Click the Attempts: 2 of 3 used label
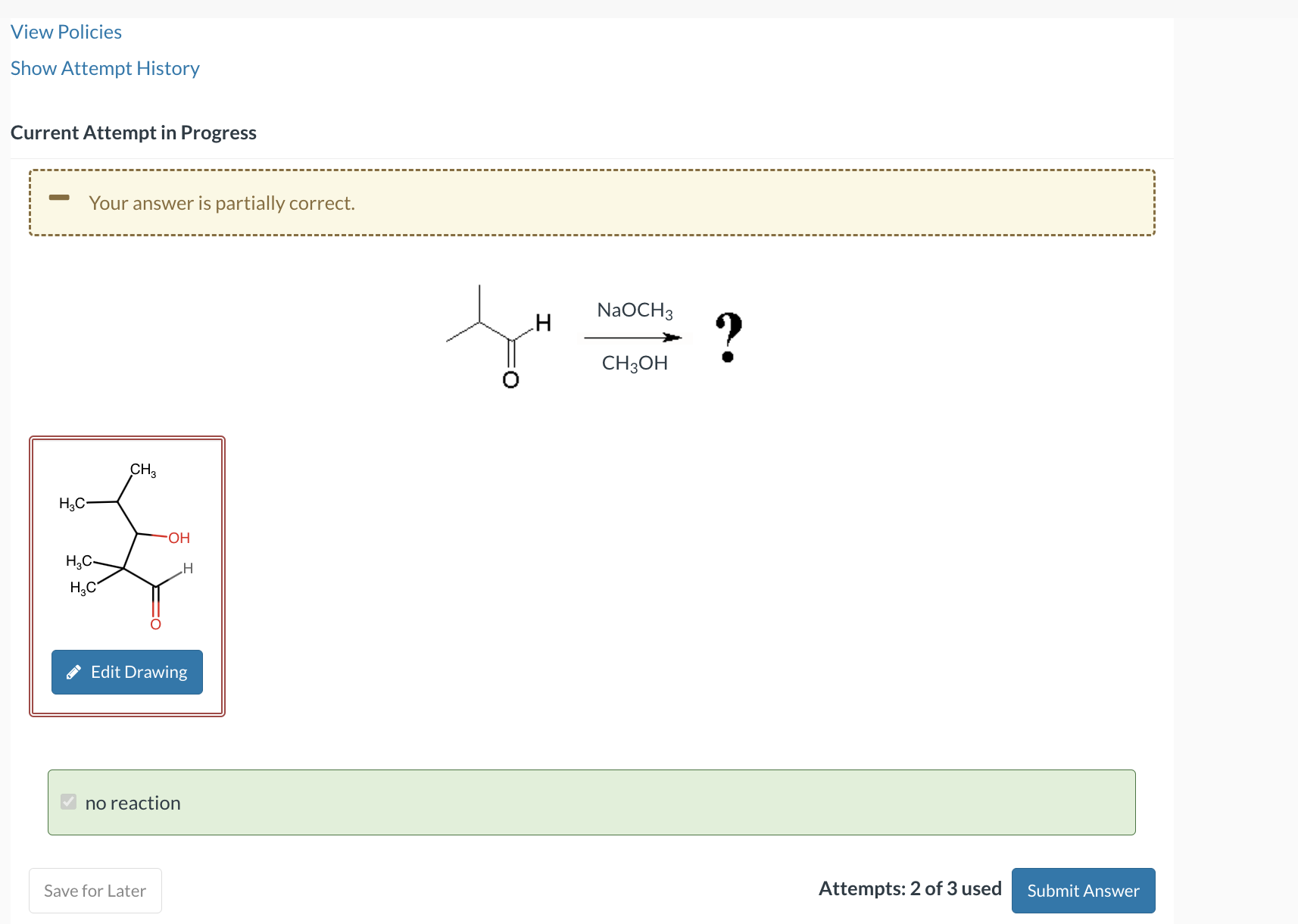 (909, 888)
